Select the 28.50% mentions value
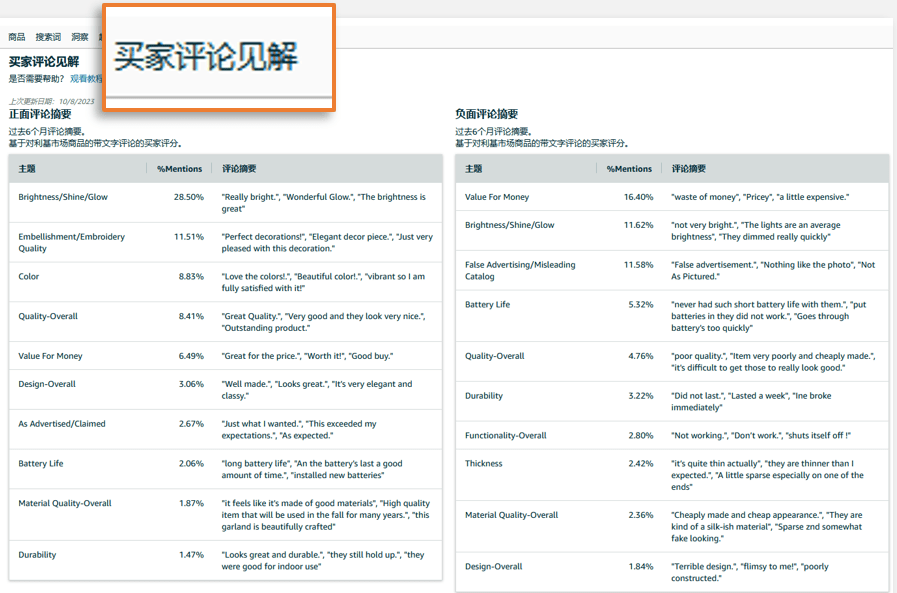Image resolution: width=897 pixels, height=593 pixels. (189, 197)
